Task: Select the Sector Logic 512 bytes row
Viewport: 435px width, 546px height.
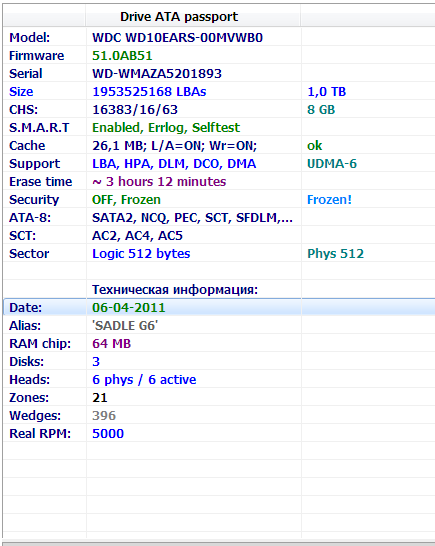Action: 219,254
